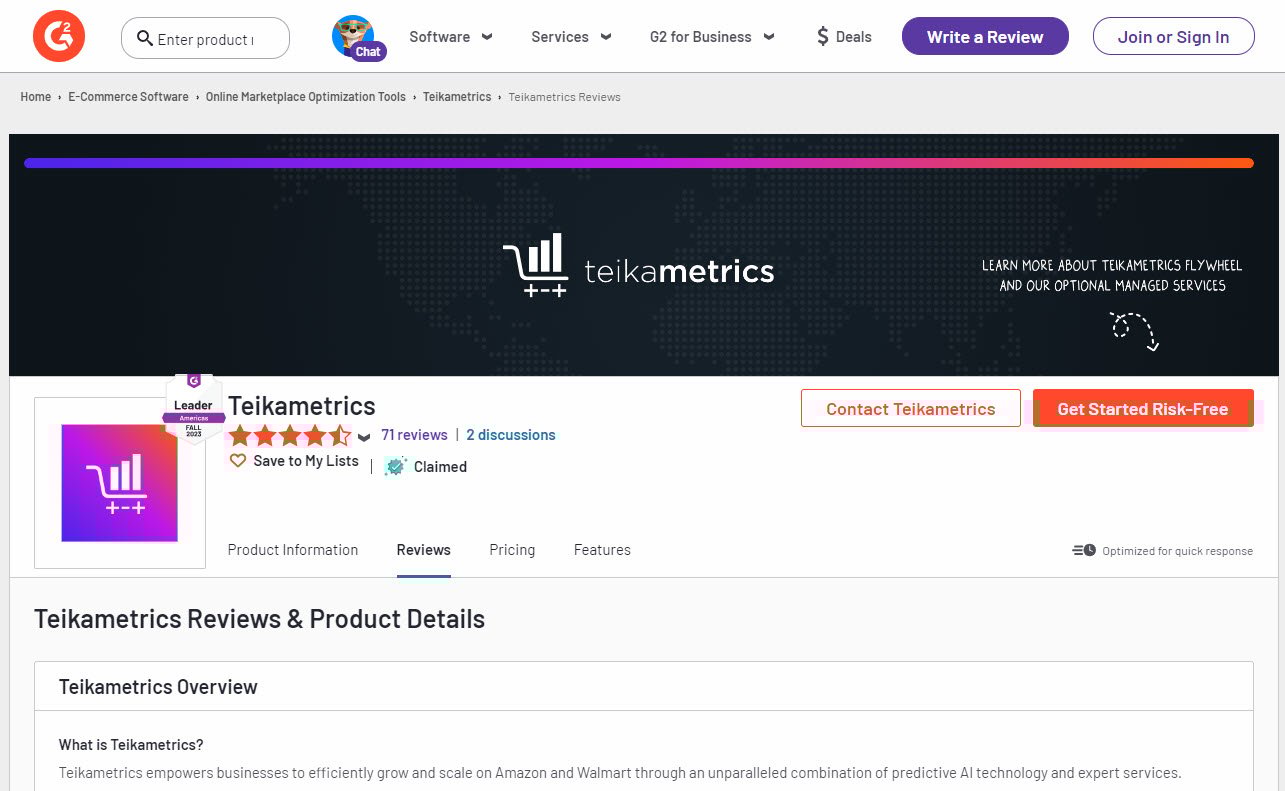
Task: Expand the G2 for Business dropdown
Action: 711,36
